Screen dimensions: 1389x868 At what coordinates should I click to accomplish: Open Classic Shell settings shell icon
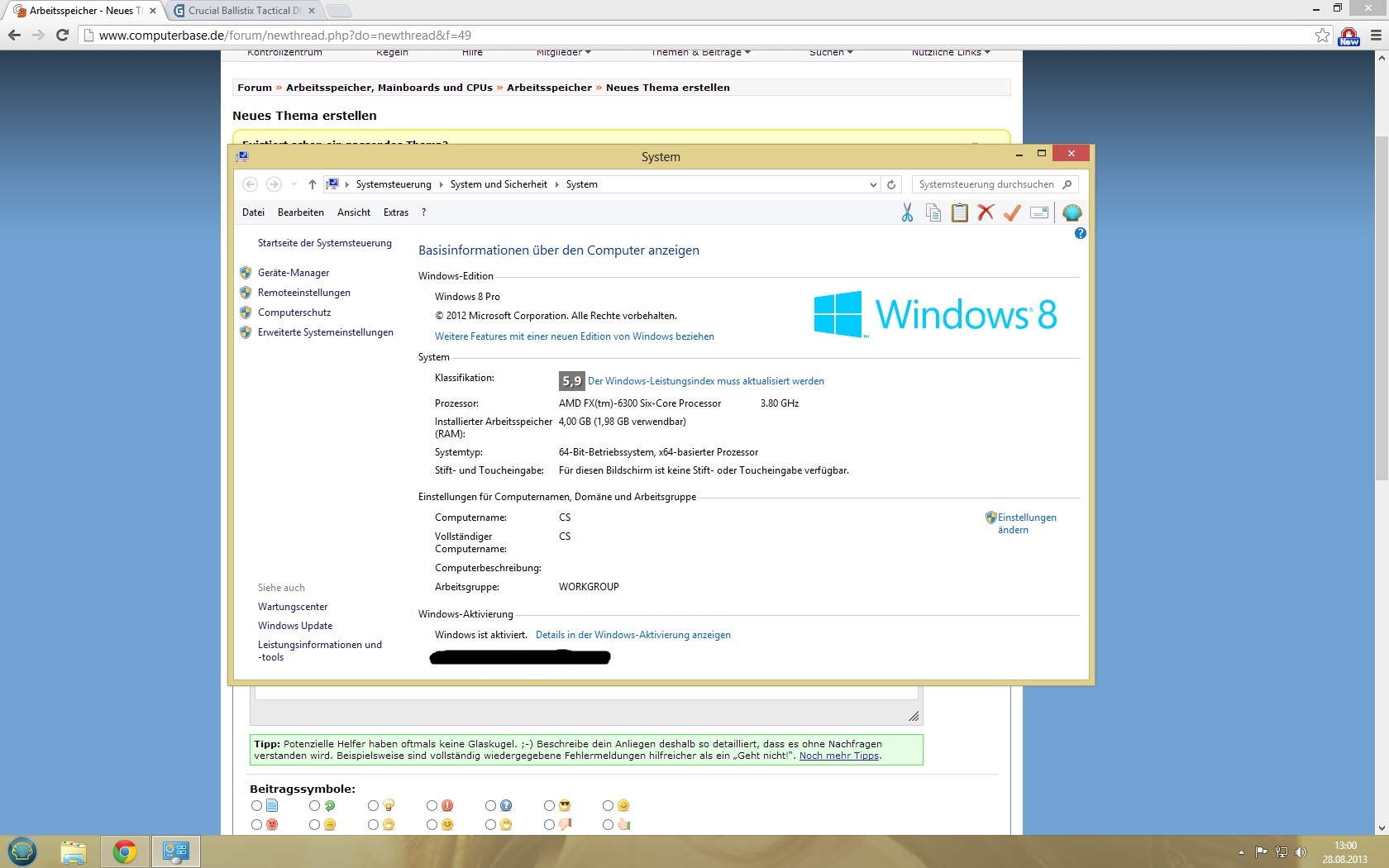[1072, 213]
